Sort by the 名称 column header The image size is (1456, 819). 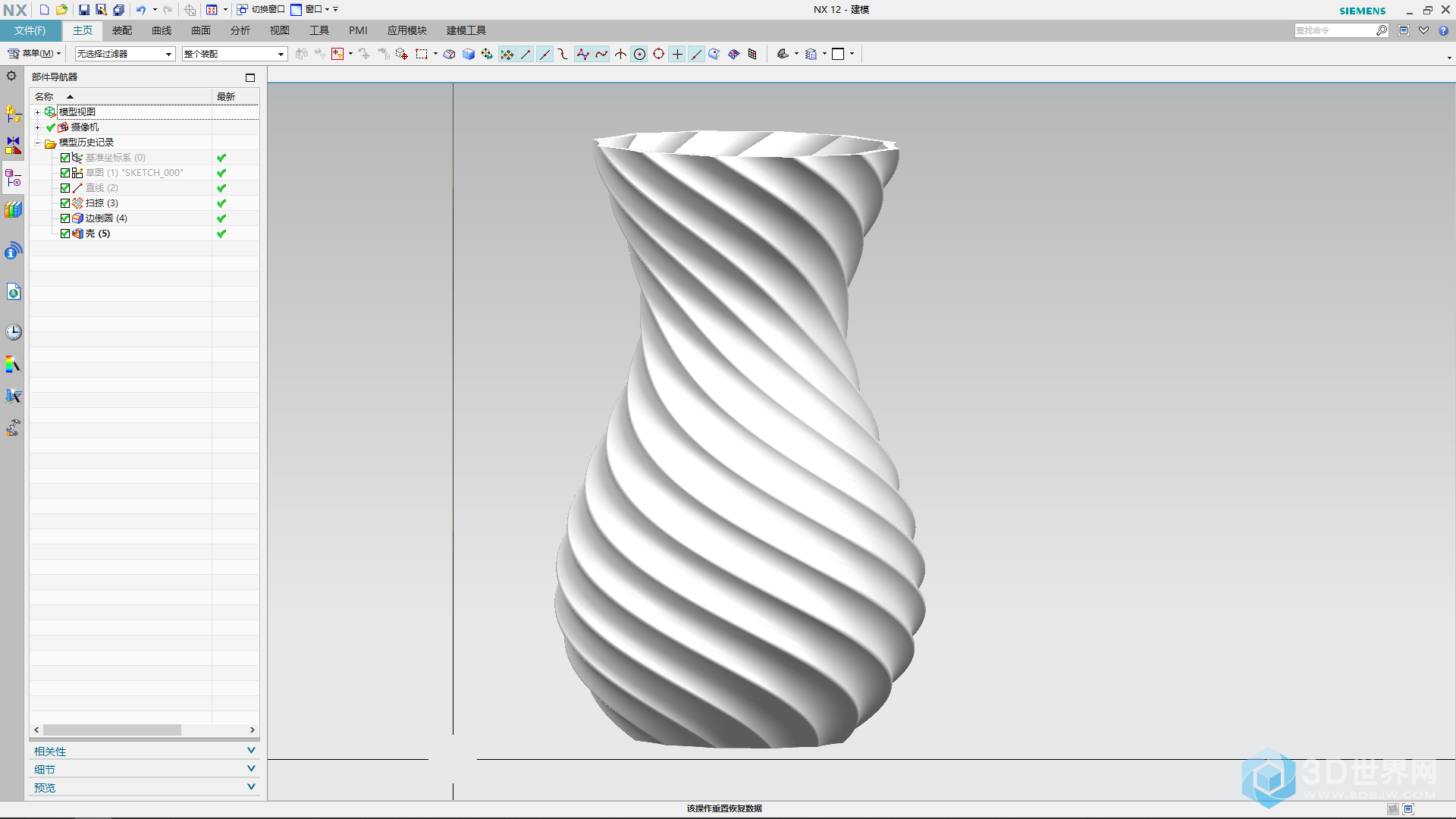pos(121,96)
